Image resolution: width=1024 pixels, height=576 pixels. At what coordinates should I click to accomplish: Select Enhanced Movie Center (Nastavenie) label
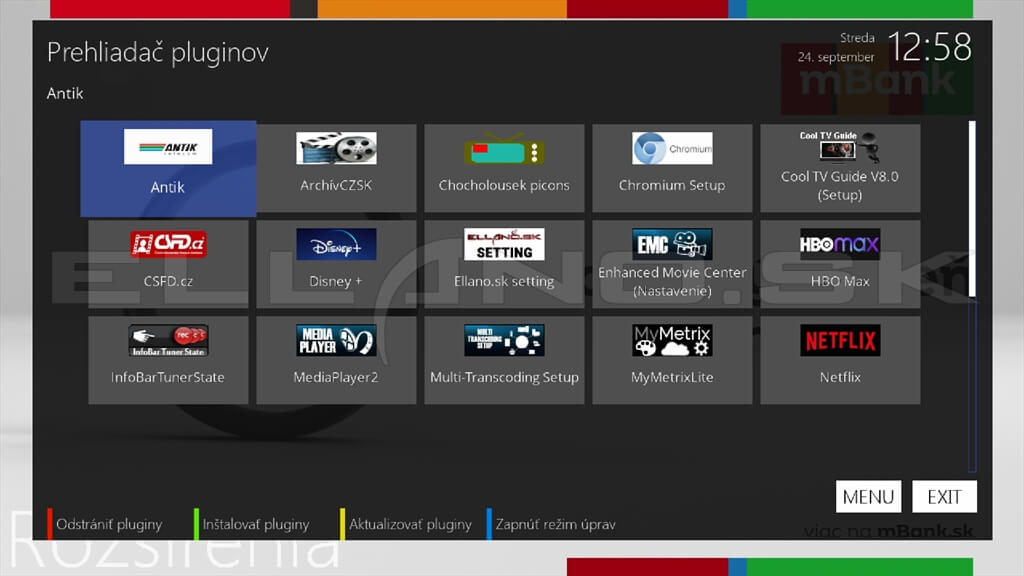[x=672, y=281]
